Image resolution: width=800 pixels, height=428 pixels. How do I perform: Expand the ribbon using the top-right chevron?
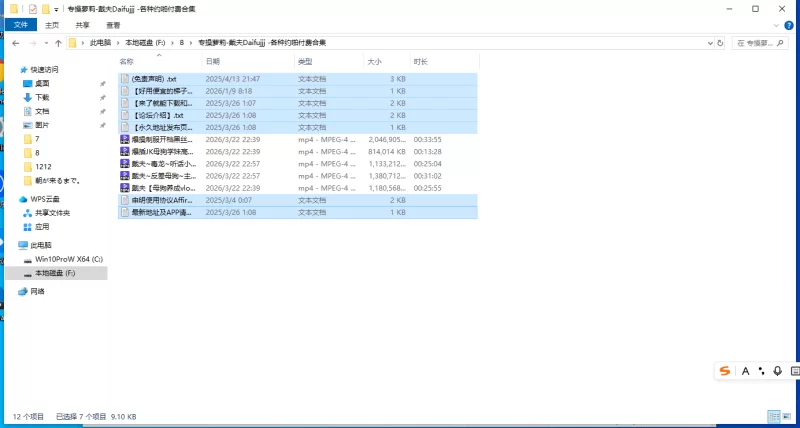(778, 24)
